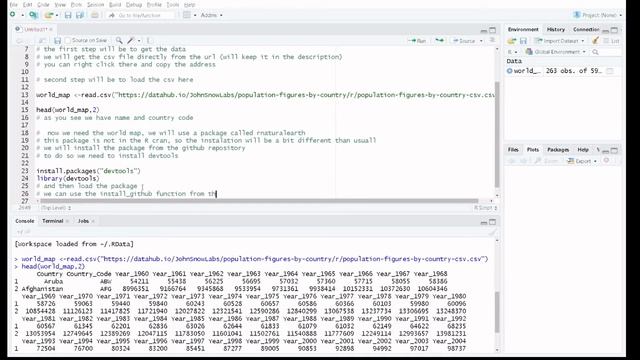Image resolution: width=640 pixels, height=360 pixels.
Task: Expand the world_map data object
Action: (x=509, y=71)
